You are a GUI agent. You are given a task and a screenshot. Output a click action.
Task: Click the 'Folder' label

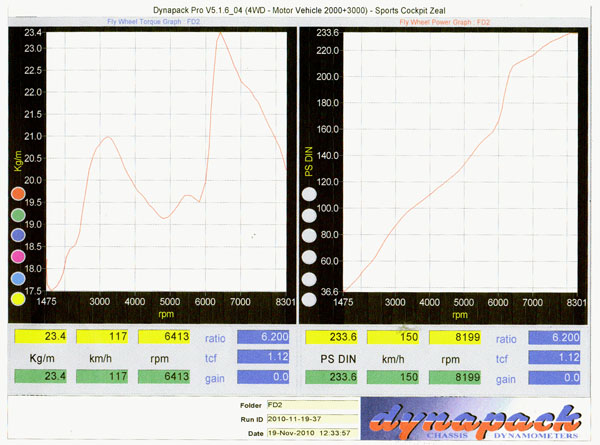pyautogui.click(x=251, y=405)
